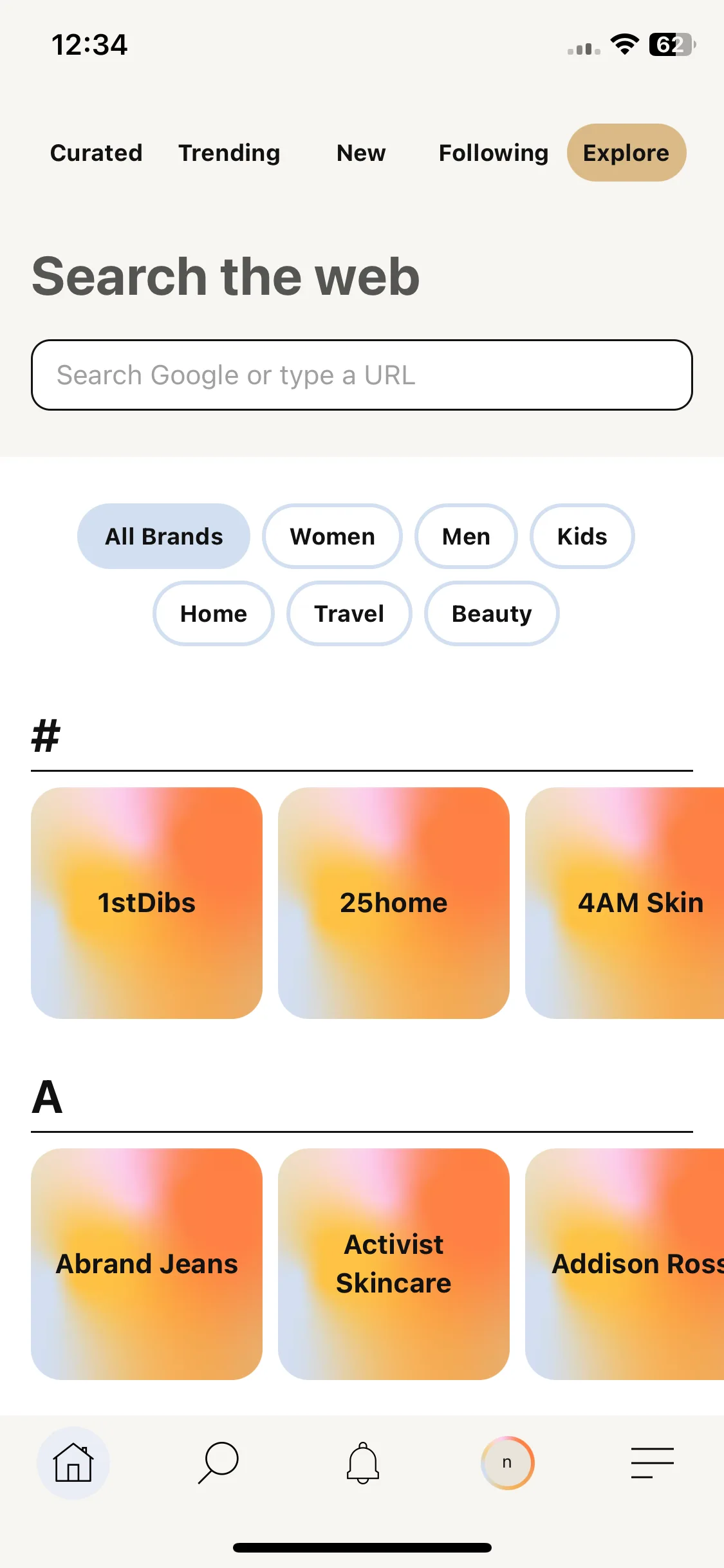The image size is (724, 1568).
Task: Filter brands by Travel
Action: 349,613
